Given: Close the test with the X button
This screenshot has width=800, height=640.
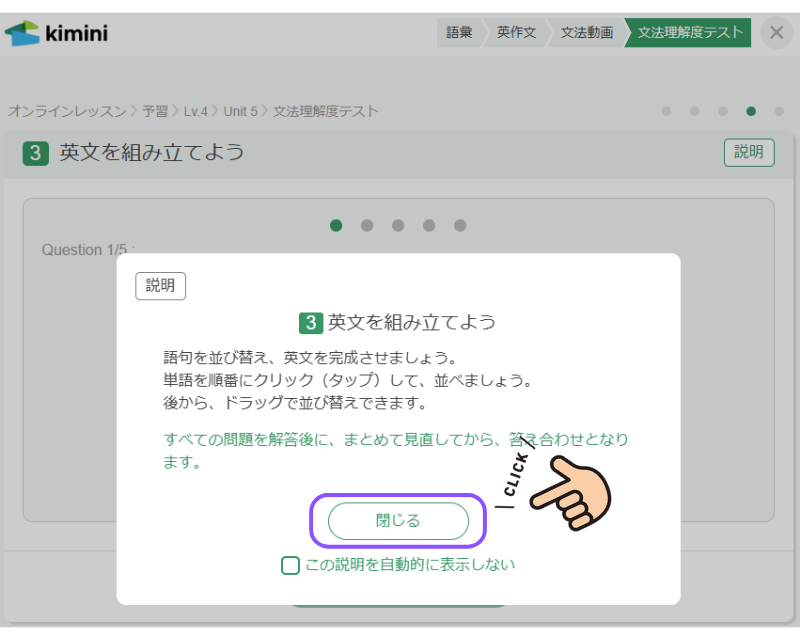Looking at the screenshot, I should (x=776, y=33).
